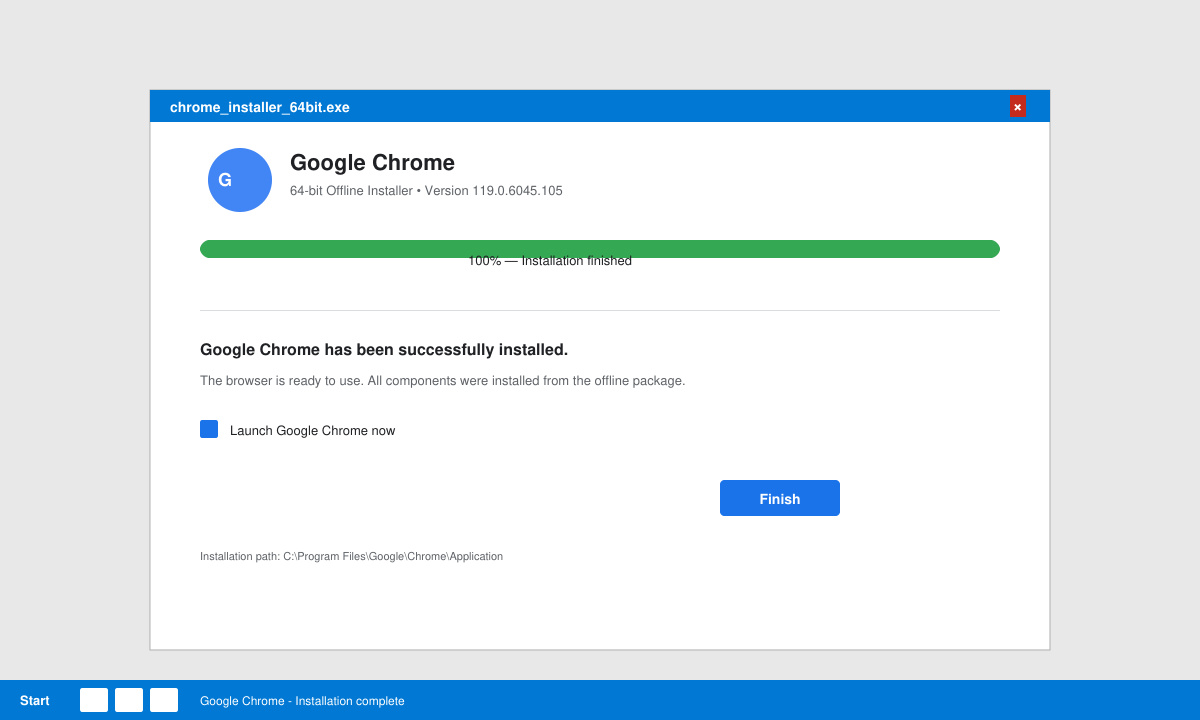Uncheck Launch Google Chrome now checkbox

tap(209, 429)
